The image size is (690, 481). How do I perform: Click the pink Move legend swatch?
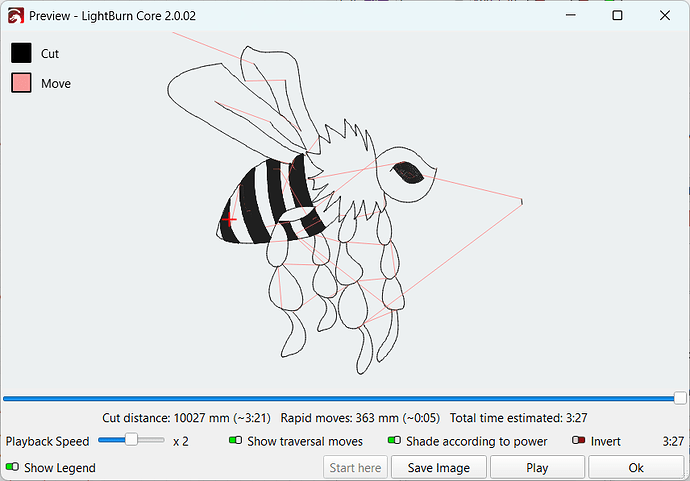(22, 83)
